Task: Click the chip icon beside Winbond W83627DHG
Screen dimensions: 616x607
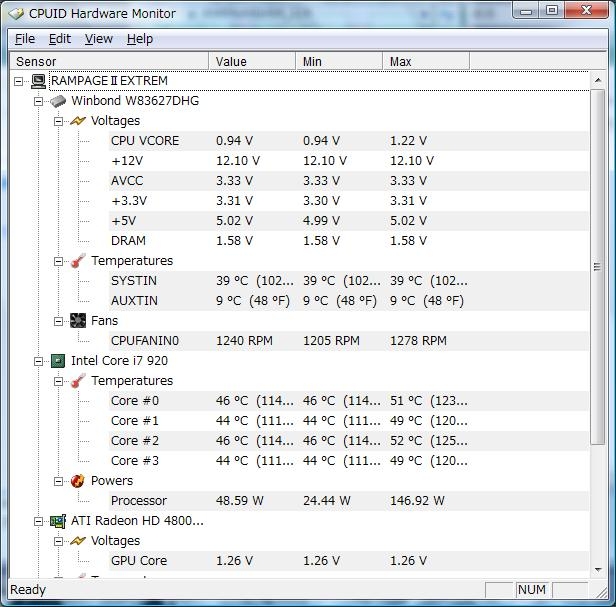Action: (58, 101)
